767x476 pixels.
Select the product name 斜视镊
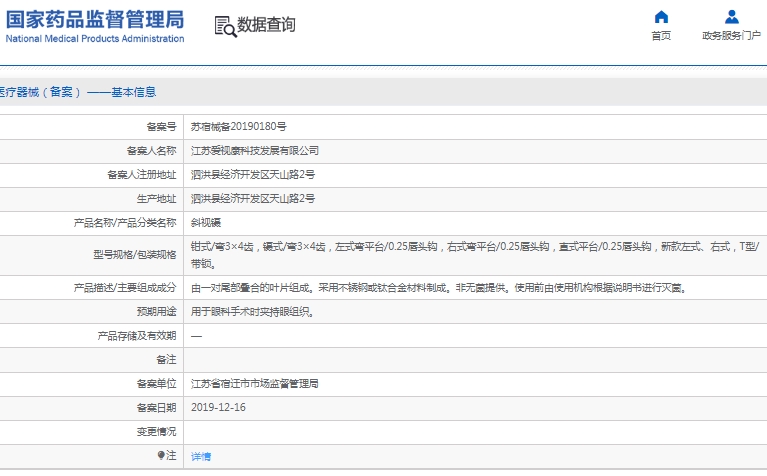point(206,223)
